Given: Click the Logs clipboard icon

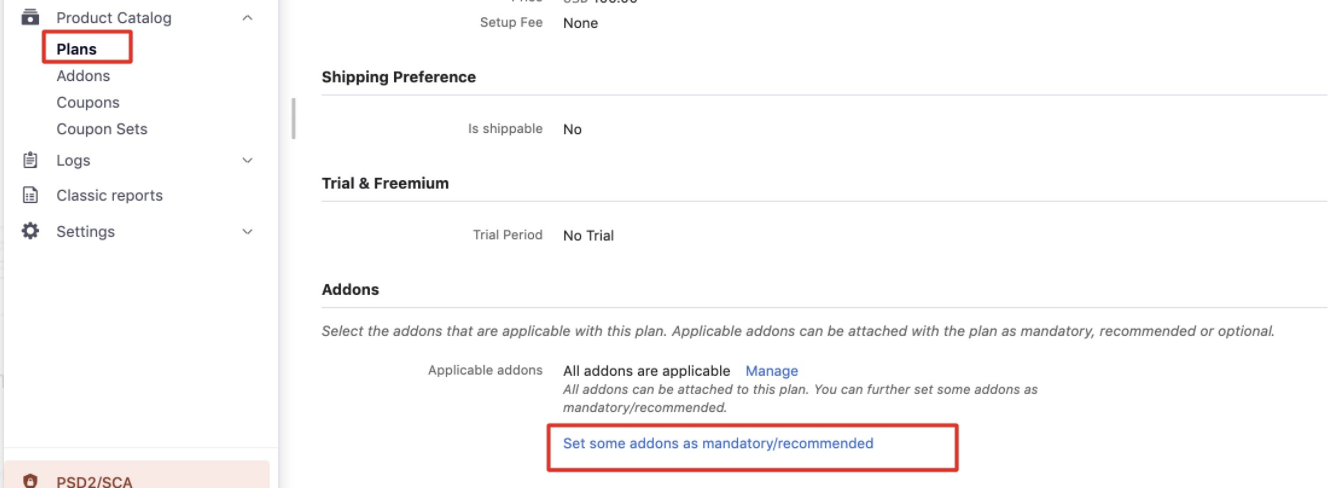Looking at the screenshot, I should (x=30, y=160).
